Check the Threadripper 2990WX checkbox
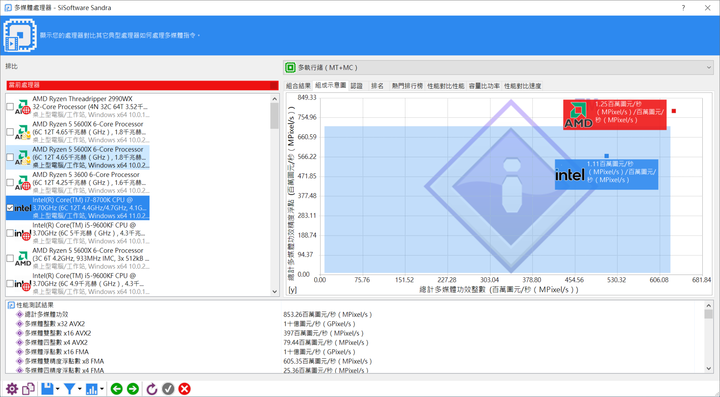The width and height of the screenshot is (720, 397). 10,106
